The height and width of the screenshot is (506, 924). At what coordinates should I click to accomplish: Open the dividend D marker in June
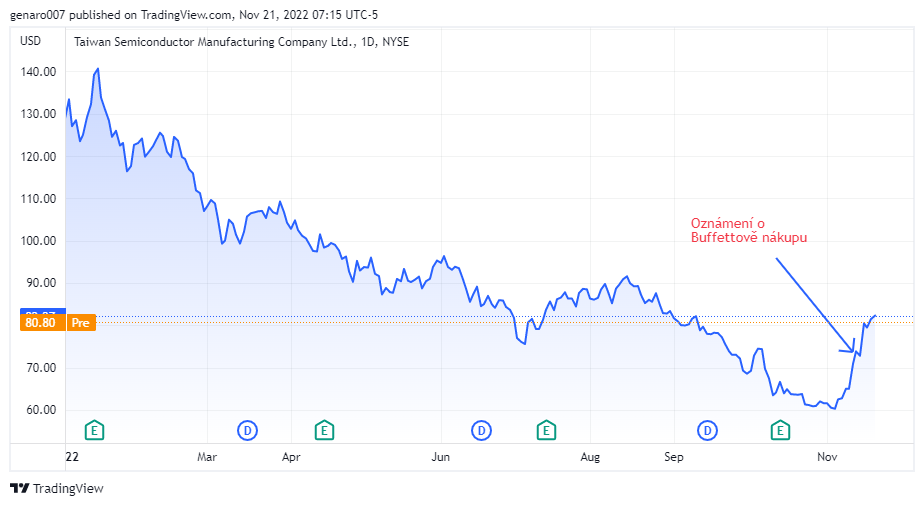(481, 431)
